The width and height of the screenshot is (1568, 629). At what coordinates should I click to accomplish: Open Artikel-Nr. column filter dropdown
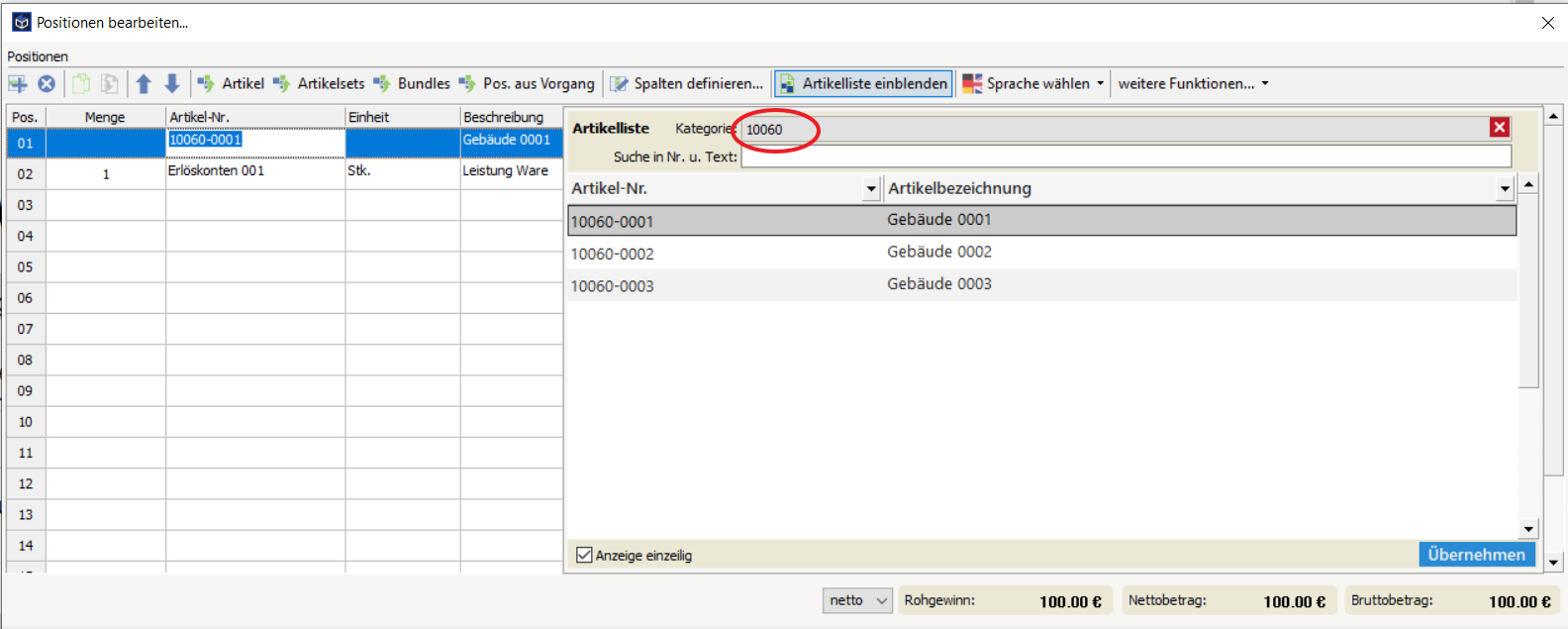tap(871, 188)
